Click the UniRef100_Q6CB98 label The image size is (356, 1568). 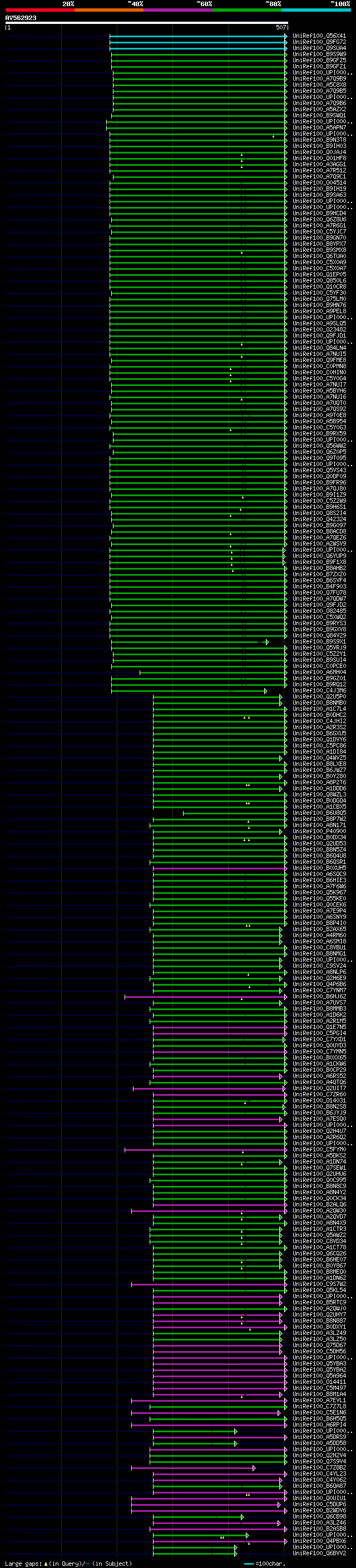[319, 1517]
